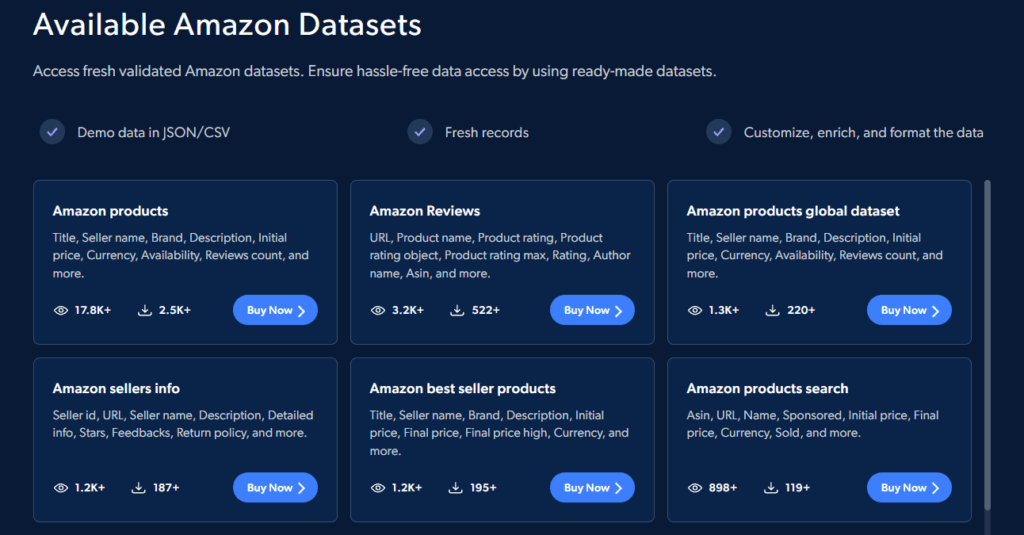The image size is (1024, 535).
Task: Click the download icon on Amazon best seller products
Action: (x=455, y=488)
